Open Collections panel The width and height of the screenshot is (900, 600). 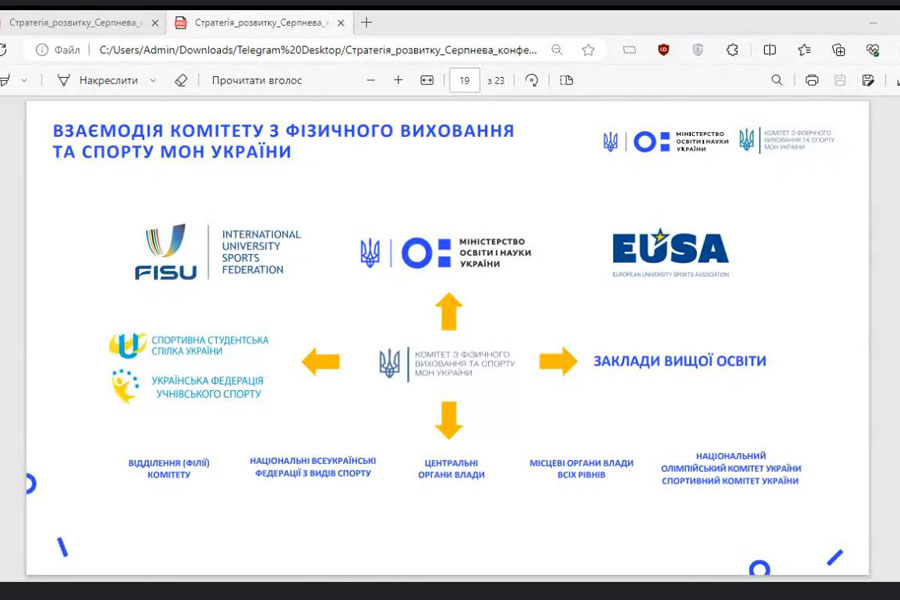click(839, 50)
